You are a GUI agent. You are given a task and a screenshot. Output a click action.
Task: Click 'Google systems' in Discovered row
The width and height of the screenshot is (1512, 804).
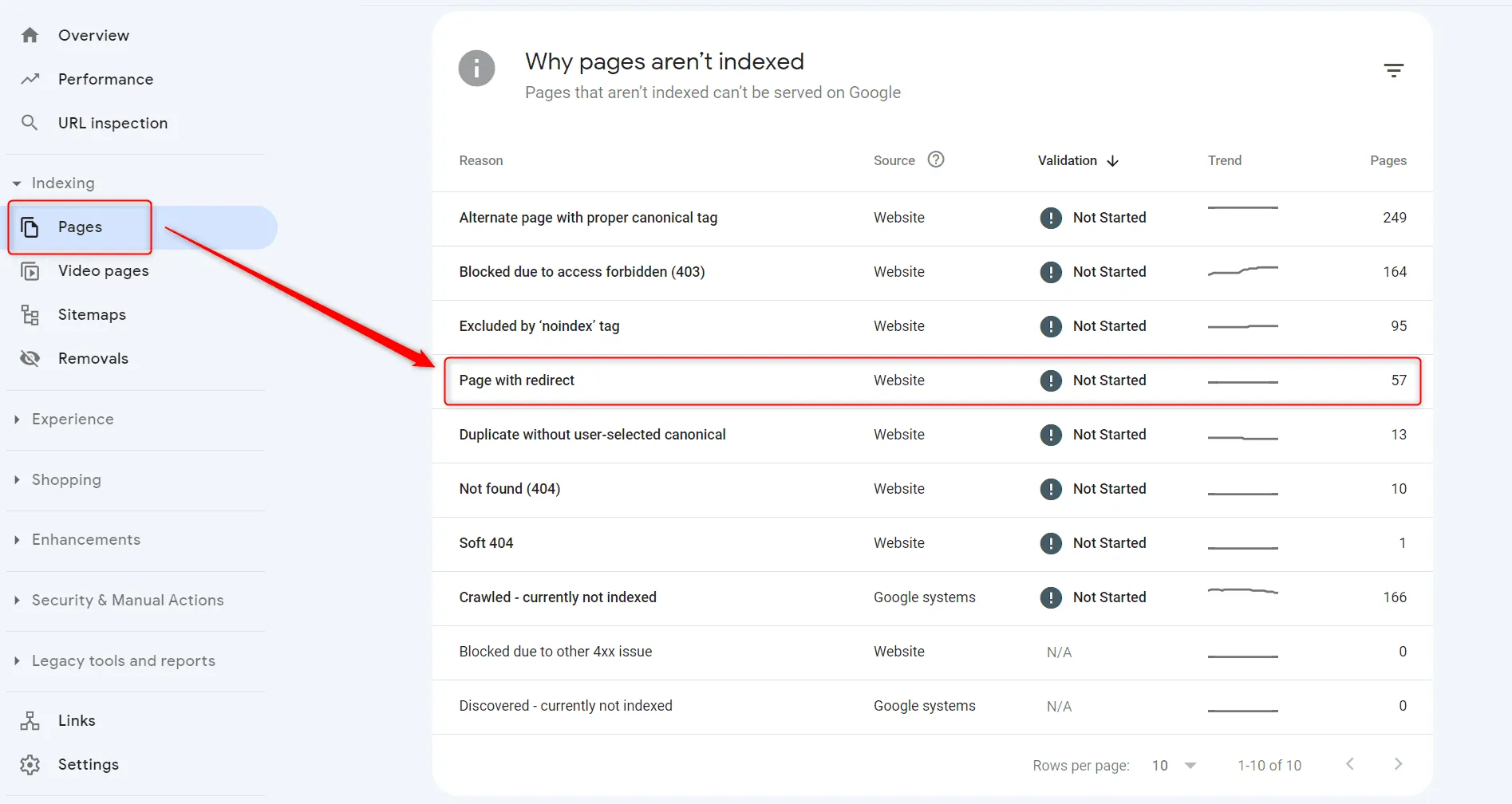[924, 706]
